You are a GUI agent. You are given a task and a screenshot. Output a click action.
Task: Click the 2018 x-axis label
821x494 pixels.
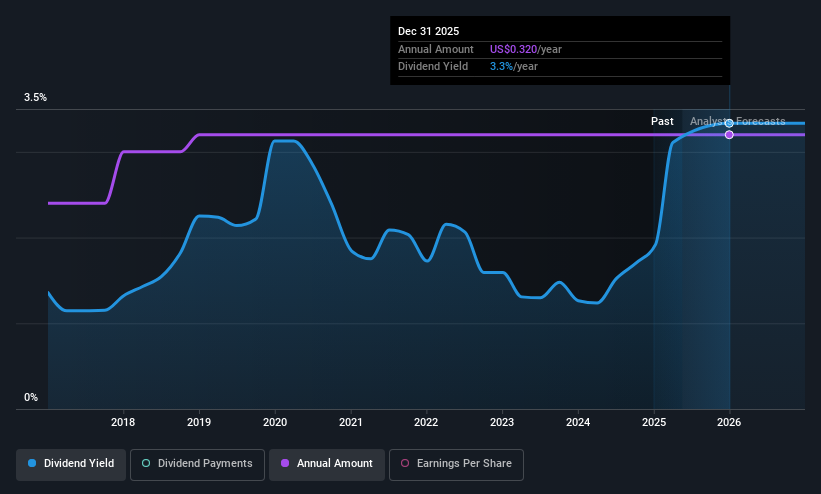[123, 422]
